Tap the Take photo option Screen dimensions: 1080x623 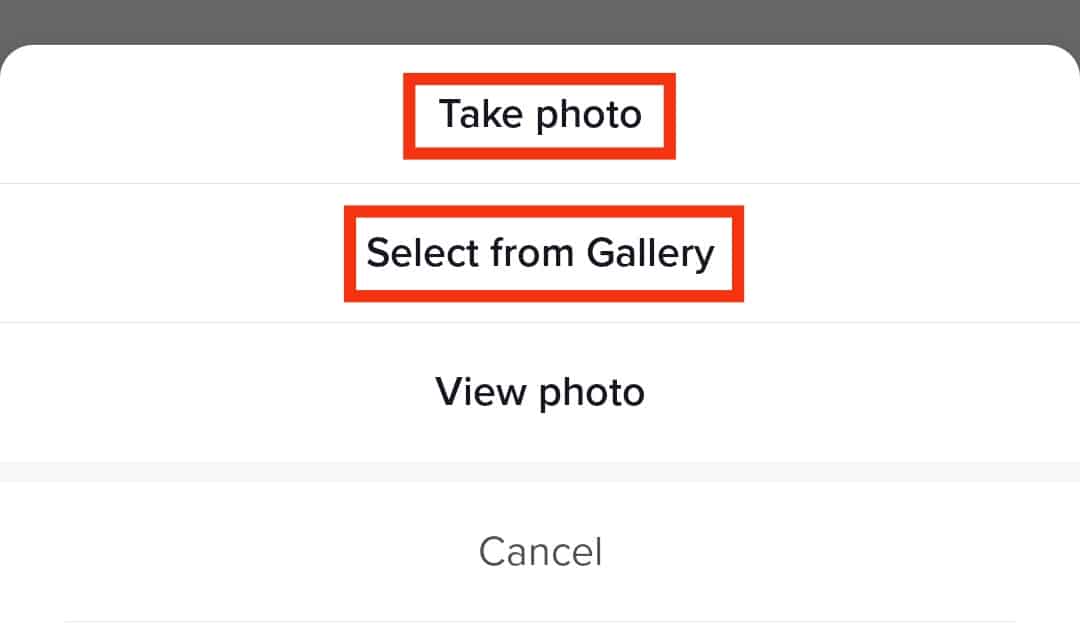coord(540,115)
